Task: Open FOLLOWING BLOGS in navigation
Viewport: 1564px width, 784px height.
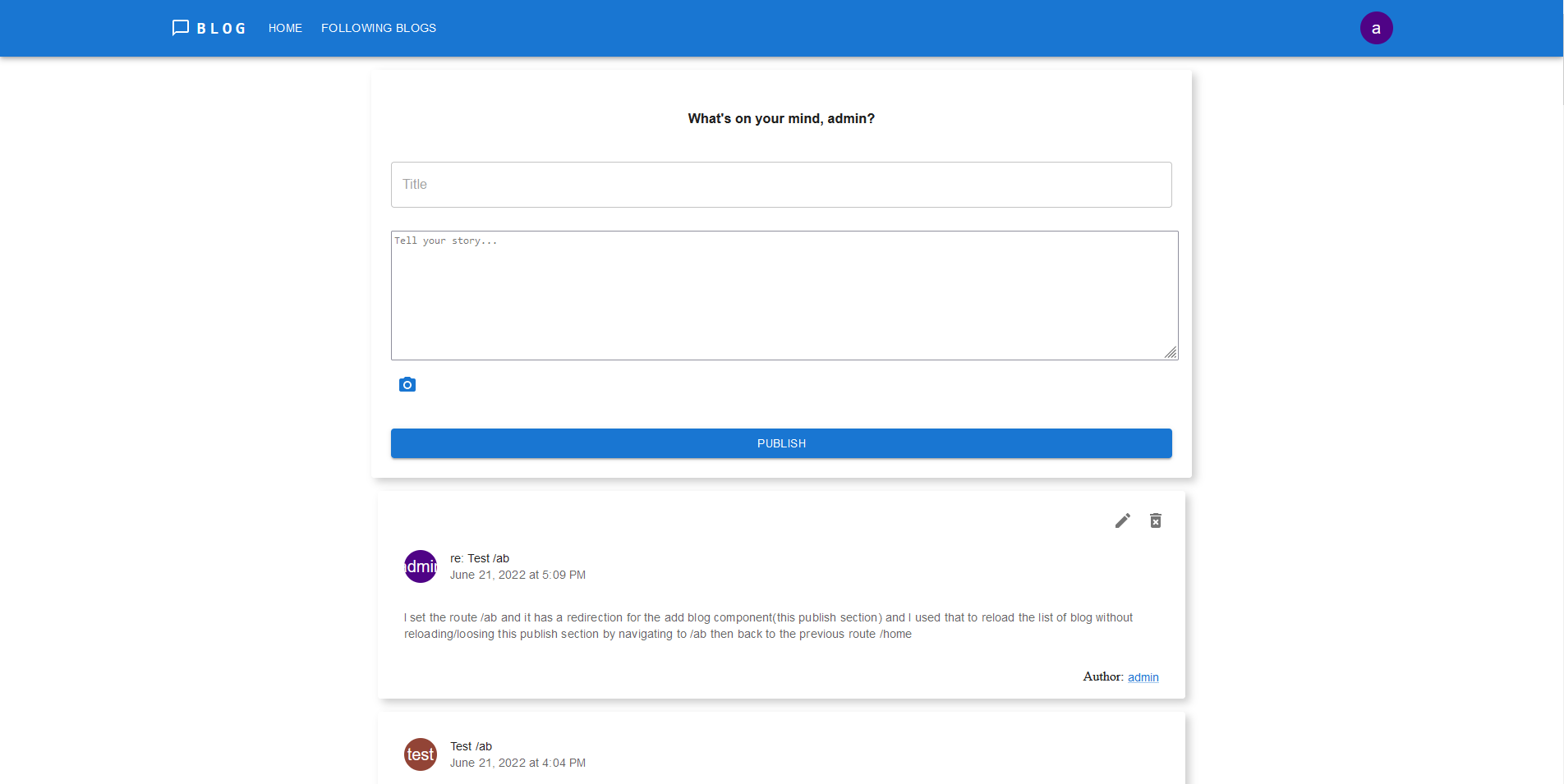Action: [x=379, y=28]
